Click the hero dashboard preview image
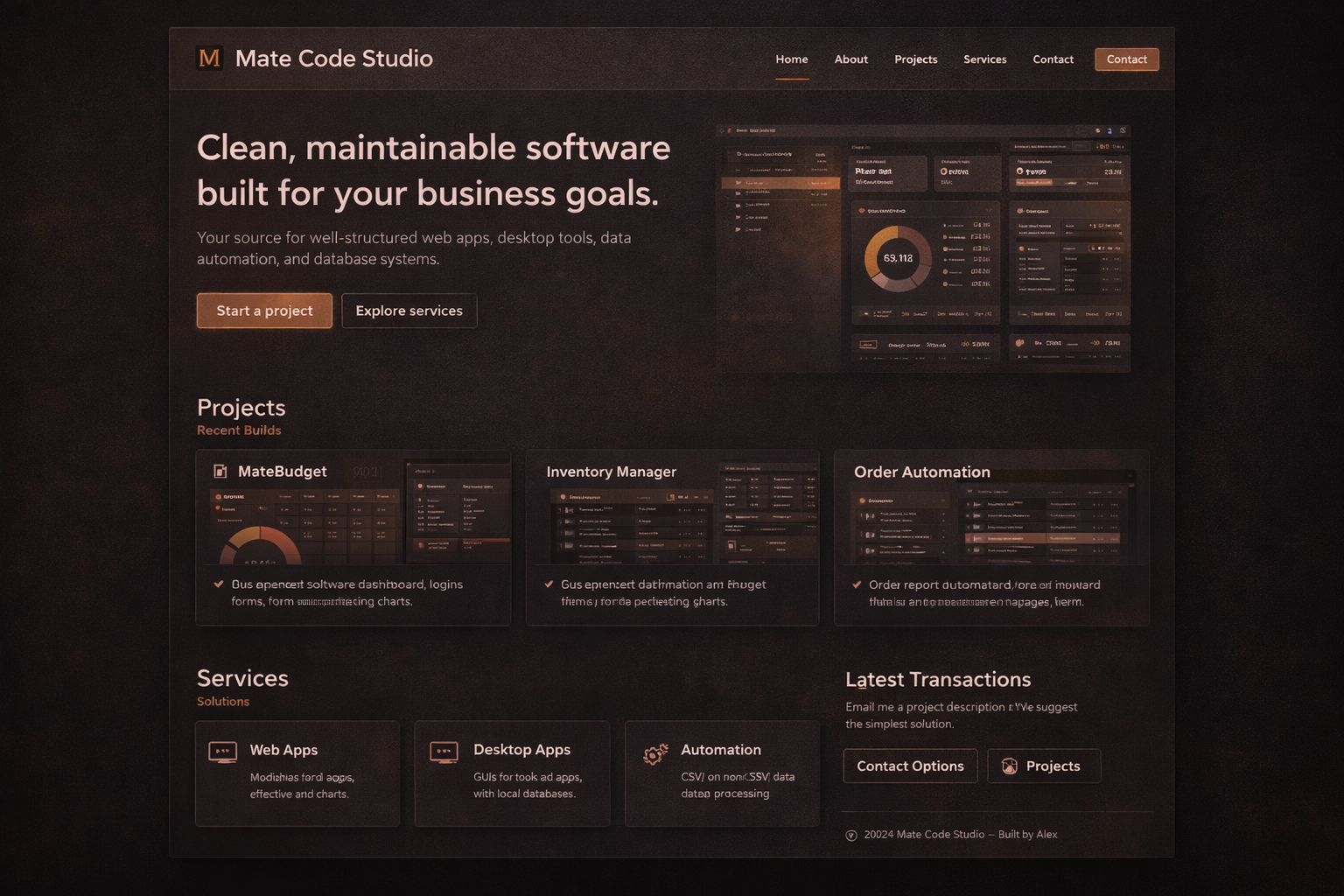The width and height of the screenshot is (1344, 896). pyautogui.click(x=922, y=248)
